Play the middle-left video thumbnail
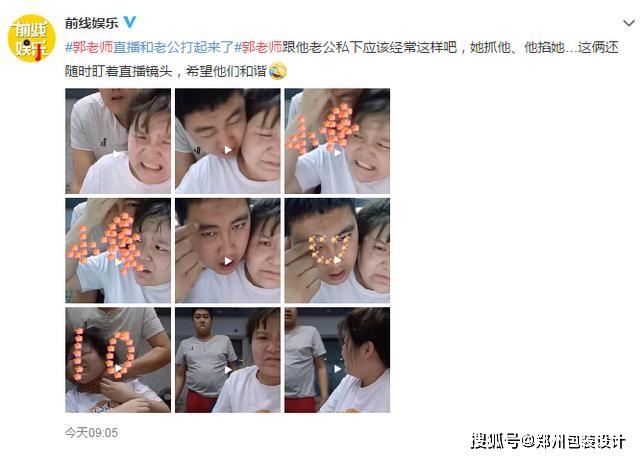This screenshot has height=458, width=640. click(x=118, y=251)
